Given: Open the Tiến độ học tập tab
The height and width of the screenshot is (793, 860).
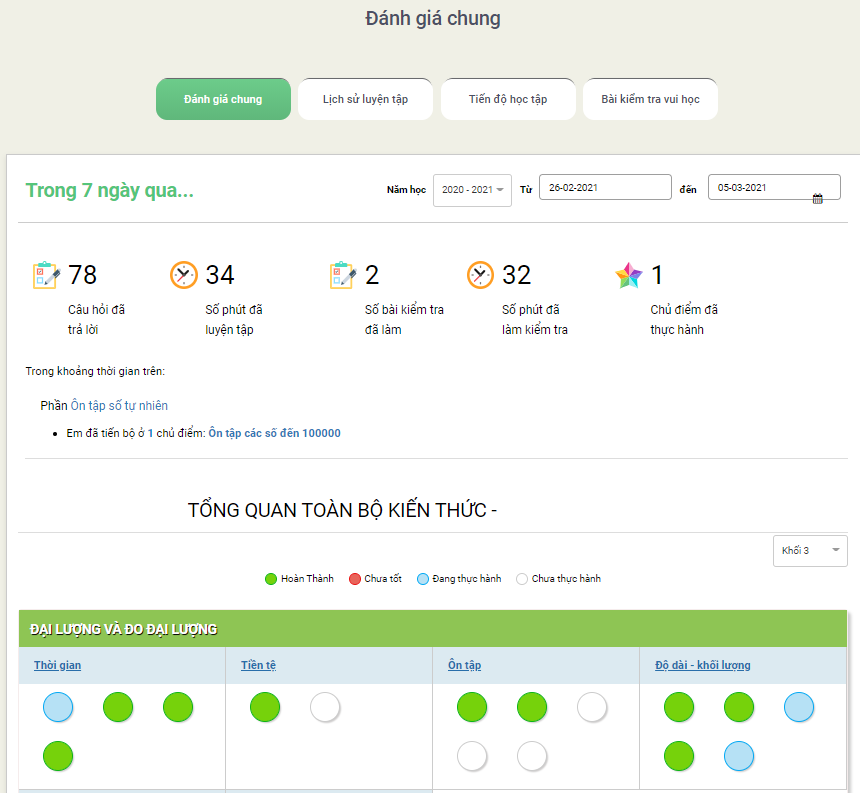Looking at the screenshot, I should pyautogui.click(x=508, y=99).
